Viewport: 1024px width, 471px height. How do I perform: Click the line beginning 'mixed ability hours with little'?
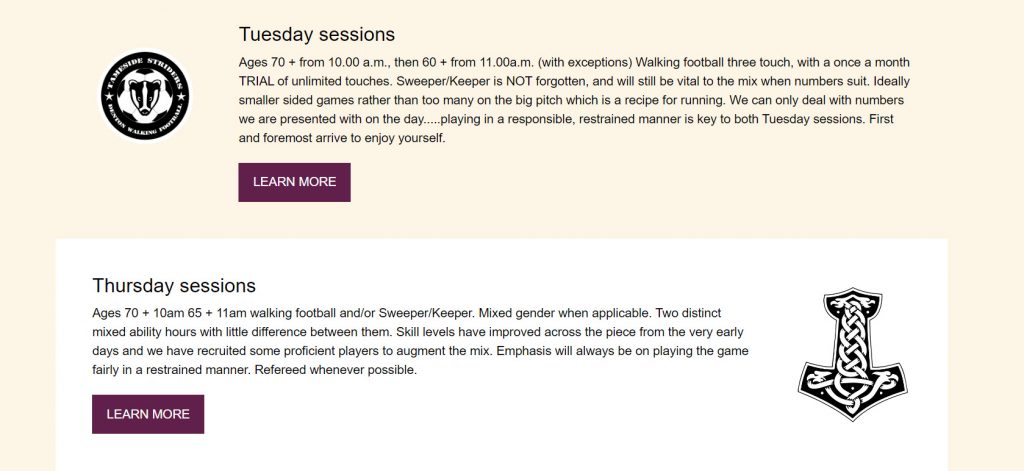tap(418, 332)
